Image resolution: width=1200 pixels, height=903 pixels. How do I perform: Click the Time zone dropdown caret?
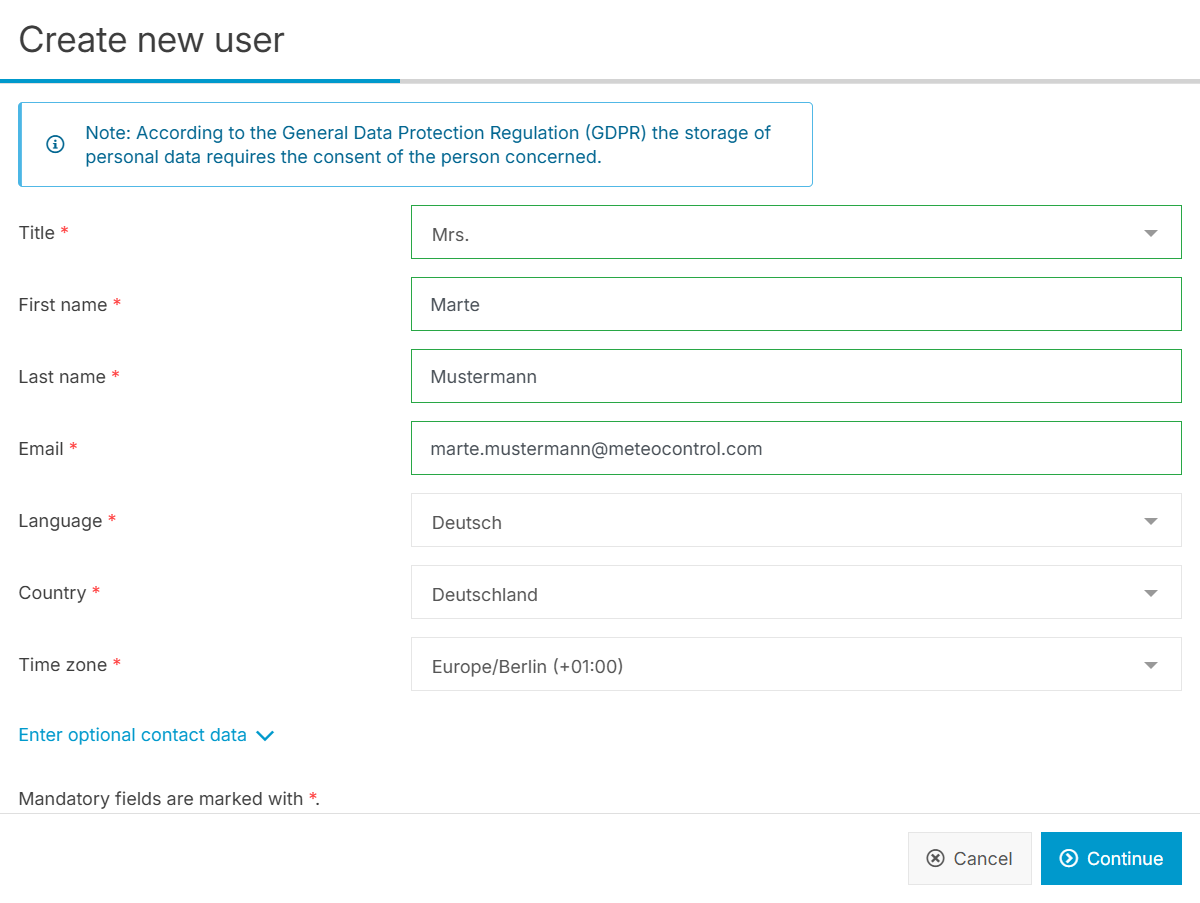1150,664
